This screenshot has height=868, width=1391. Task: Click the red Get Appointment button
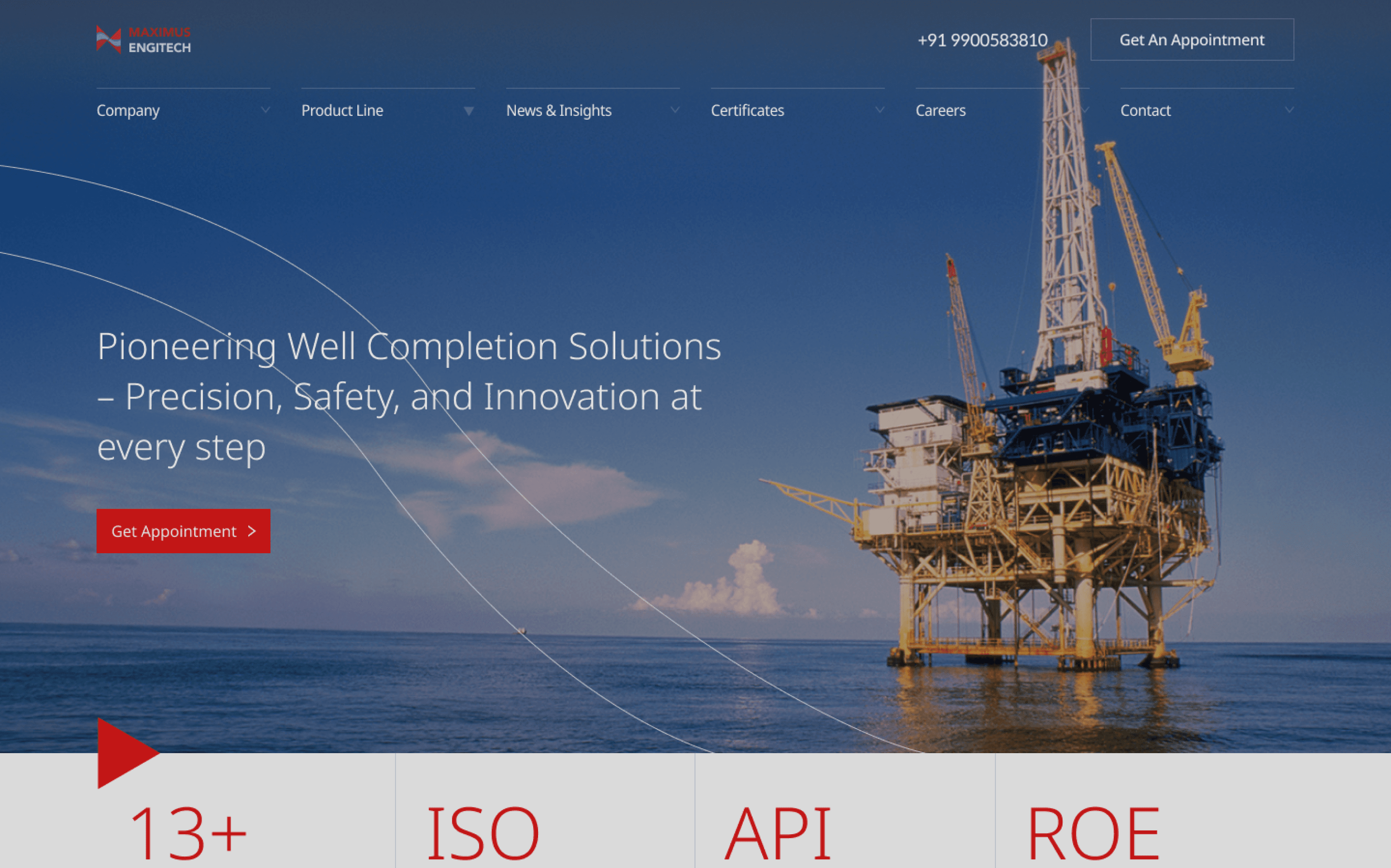(183, 531)
